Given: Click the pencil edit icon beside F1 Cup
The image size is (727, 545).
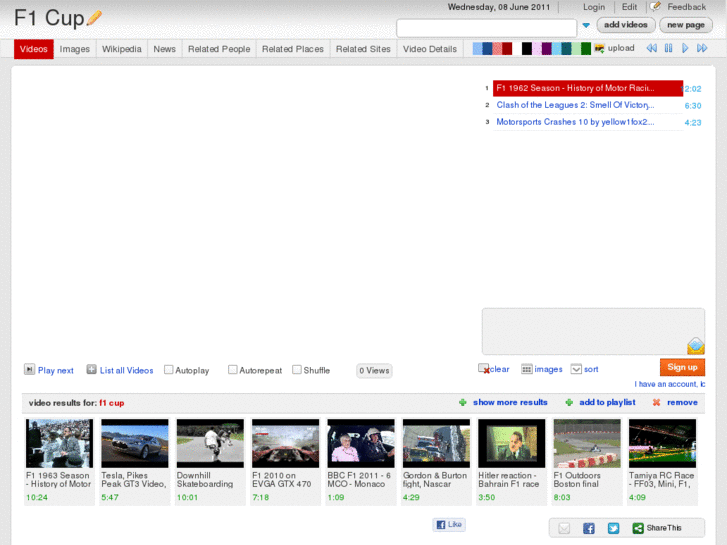Looking at the screenshot, I should coord(94,18).
